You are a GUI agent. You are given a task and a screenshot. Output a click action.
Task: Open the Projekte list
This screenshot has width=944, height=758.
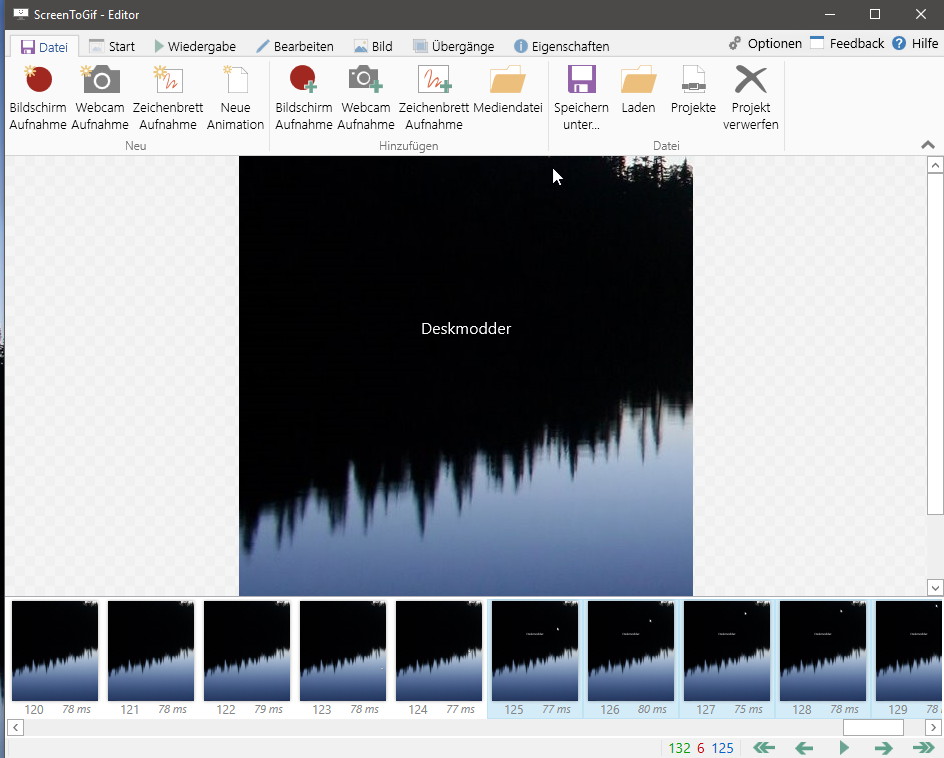coord(694,90)
